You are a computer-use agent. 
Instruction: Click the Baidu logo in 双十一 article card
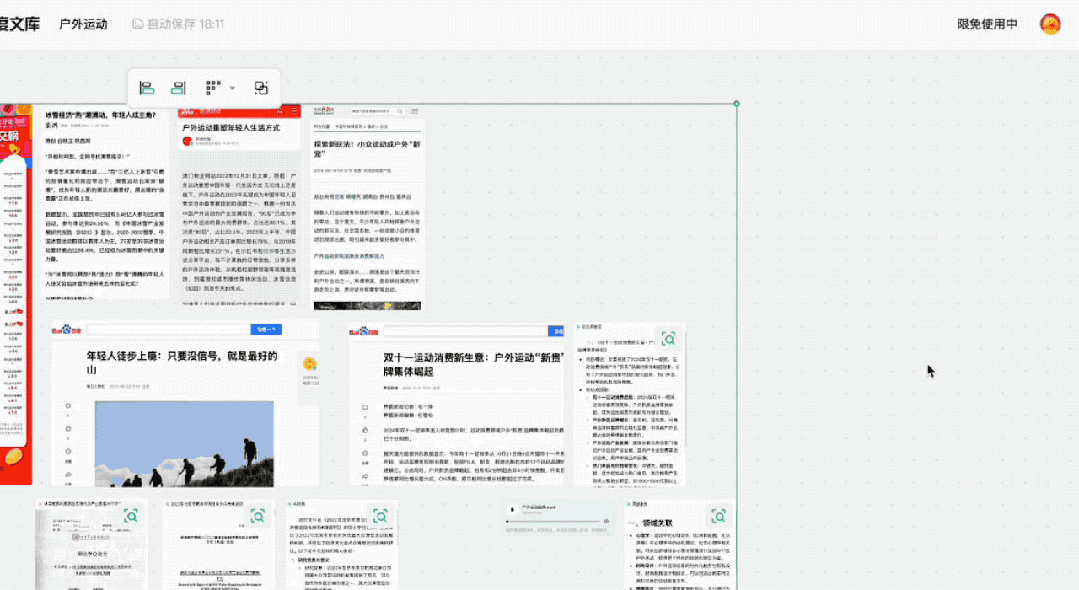363,330
